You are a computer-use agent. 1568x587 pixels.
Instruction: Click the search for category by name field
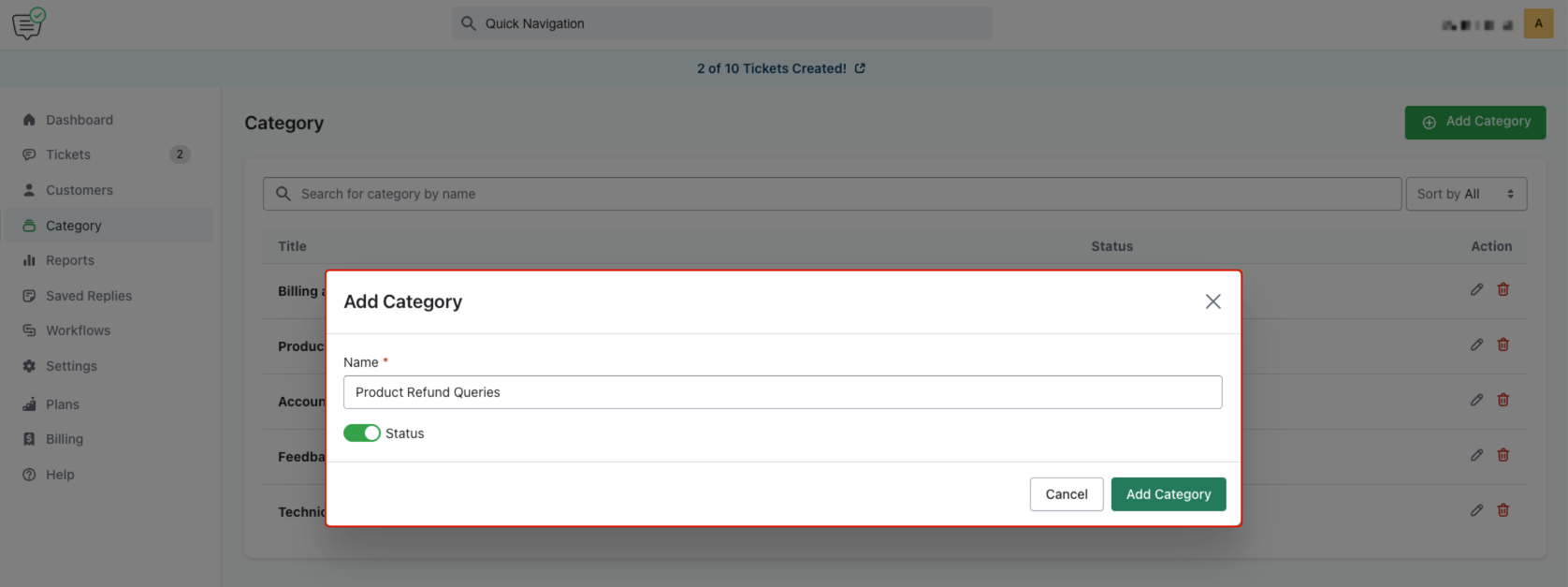pyautogui.click(x=833, y=194)
